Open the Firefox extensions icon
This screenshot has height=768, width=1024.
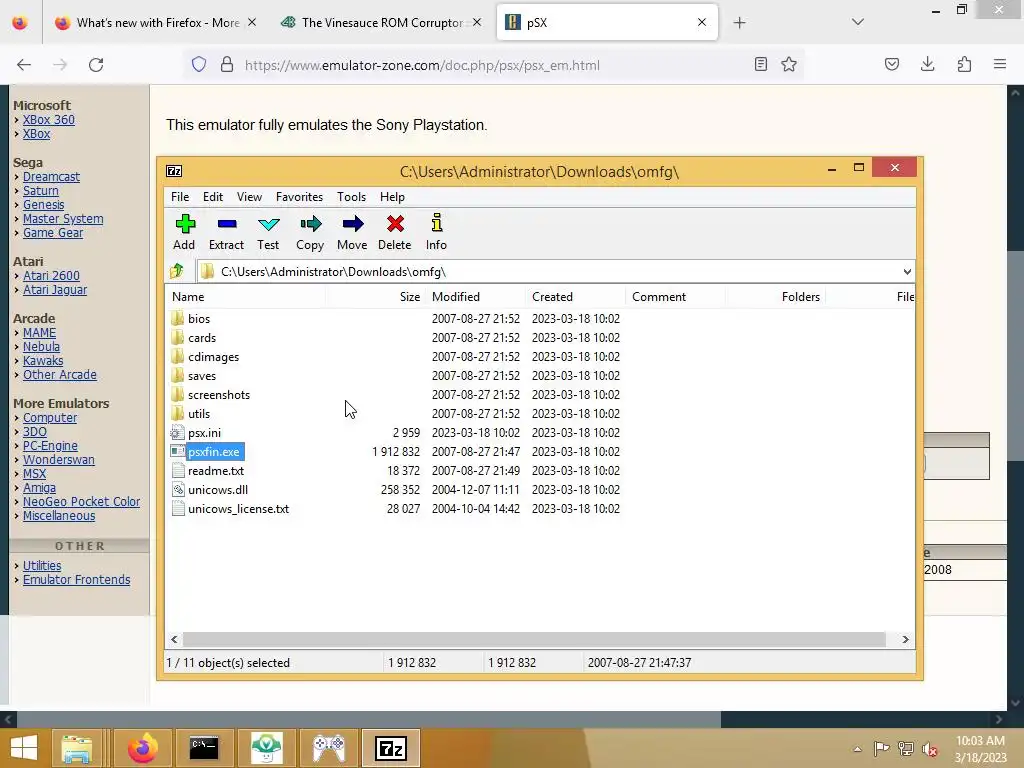[x=965, y=64]
